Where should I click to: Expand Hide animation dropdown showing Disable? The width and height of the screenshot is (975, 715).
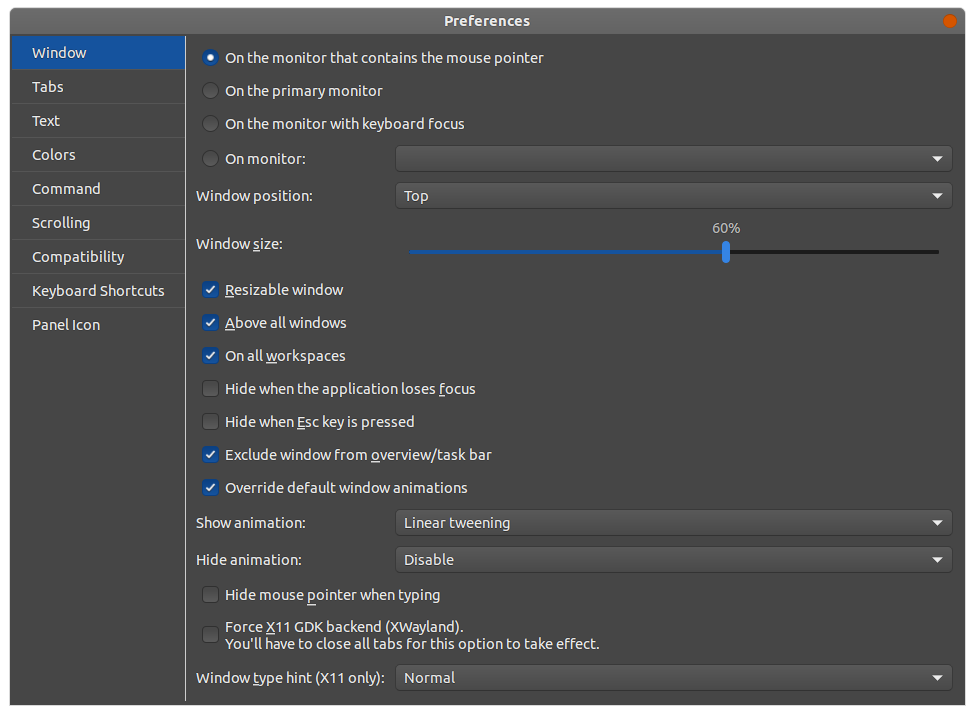coord(673,560)
